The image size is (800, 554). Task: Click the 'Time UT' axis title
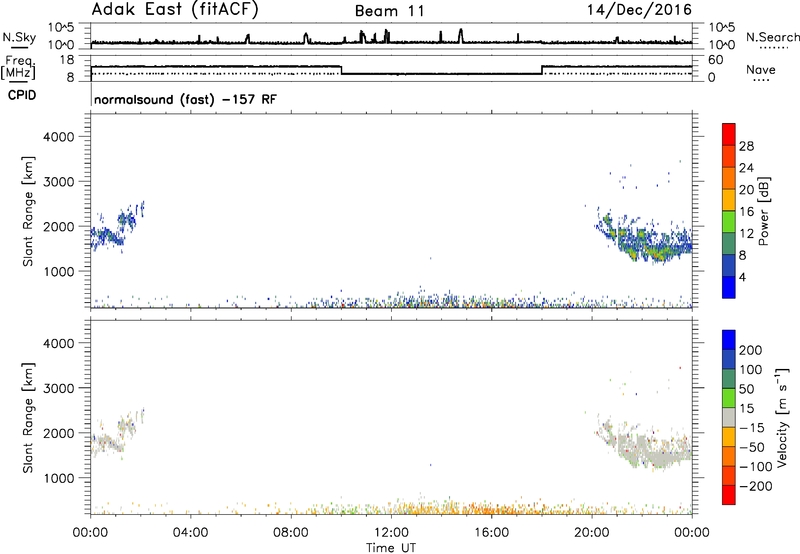pyautogui.click(x=391, y=548)
